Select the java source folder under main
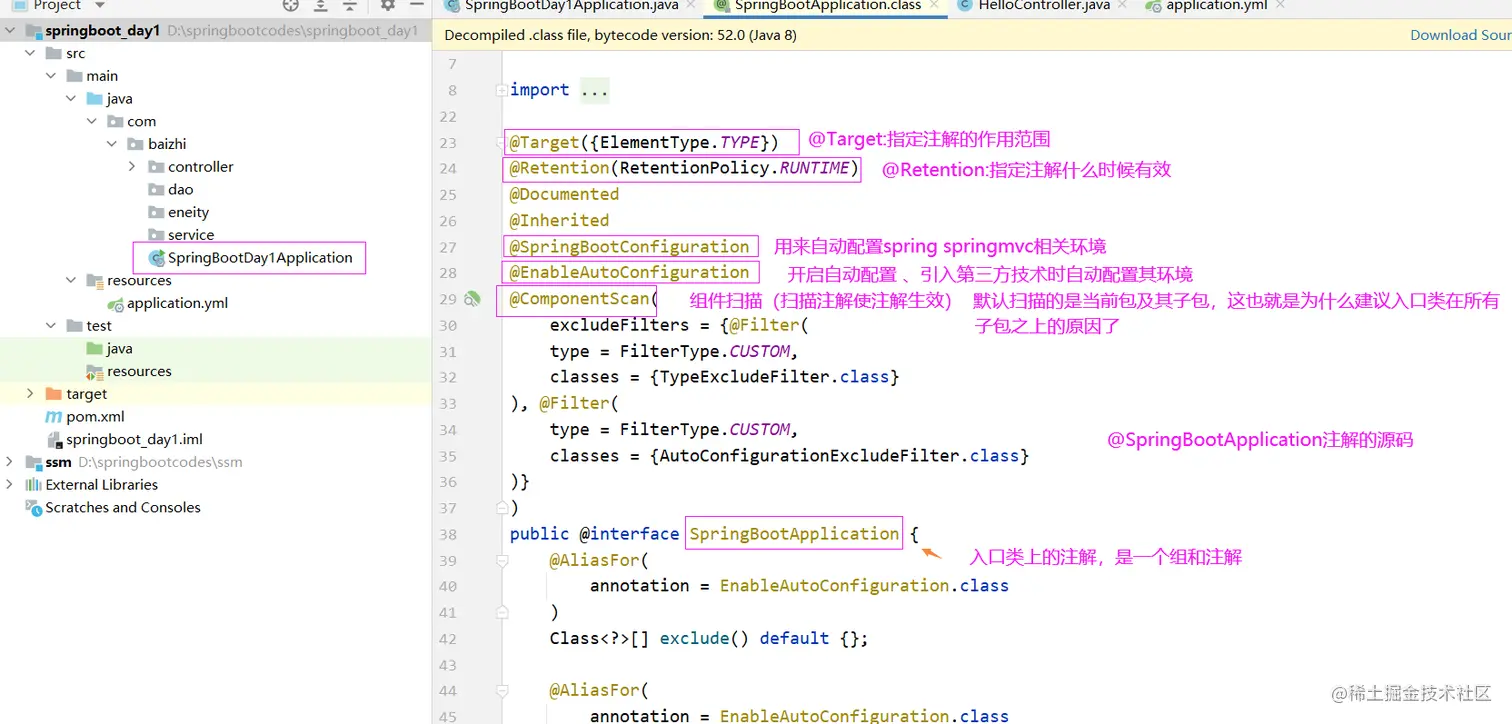 pyautogui.click(x=120, y=99)
